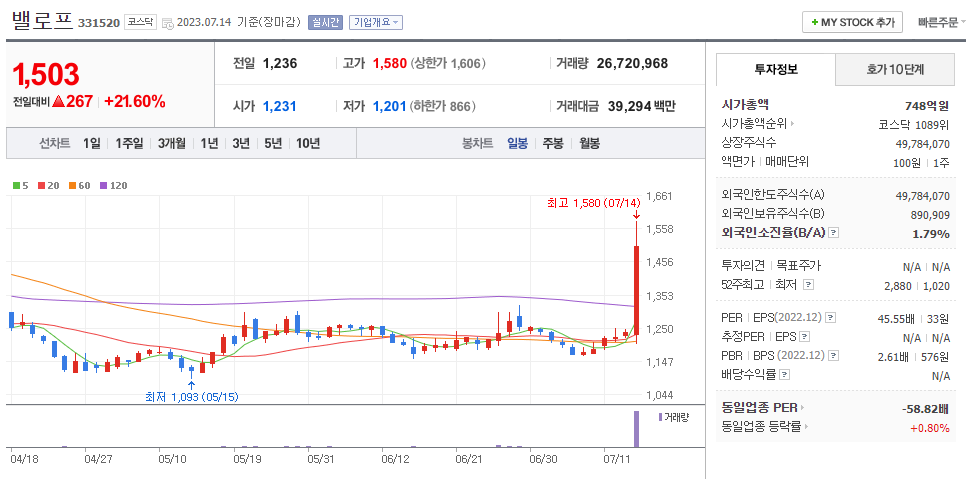This screenshot has height=479, width=970.
Task: Click the green 5-day moving average legend
Action: 21,185
